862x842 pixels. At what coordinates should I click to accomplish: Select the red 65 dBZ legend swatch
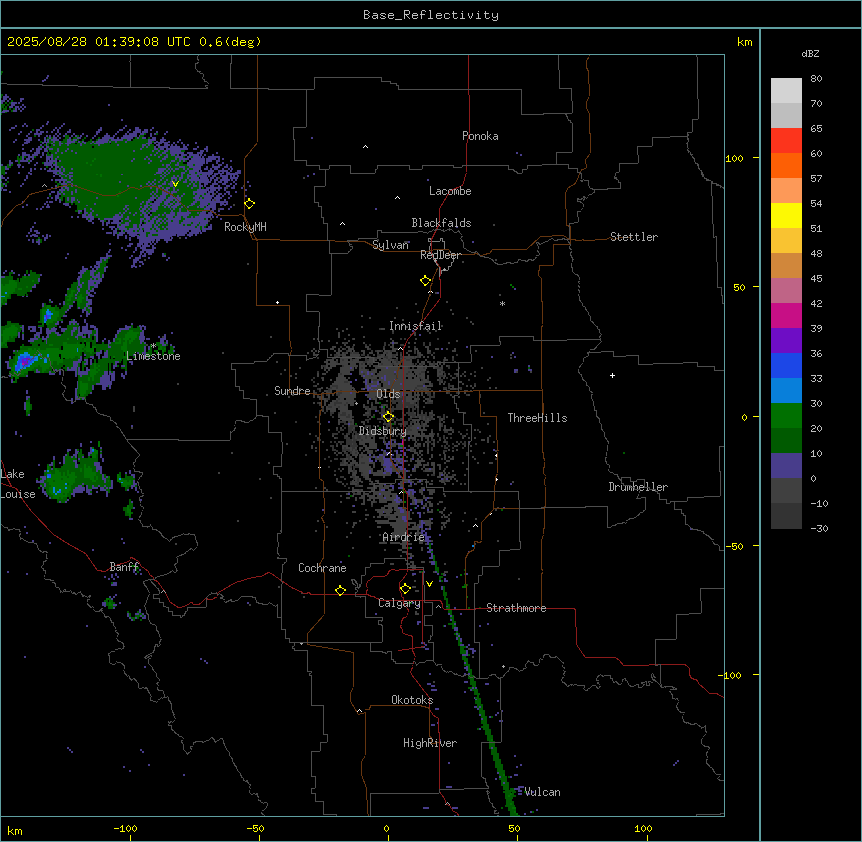point(786,141)
